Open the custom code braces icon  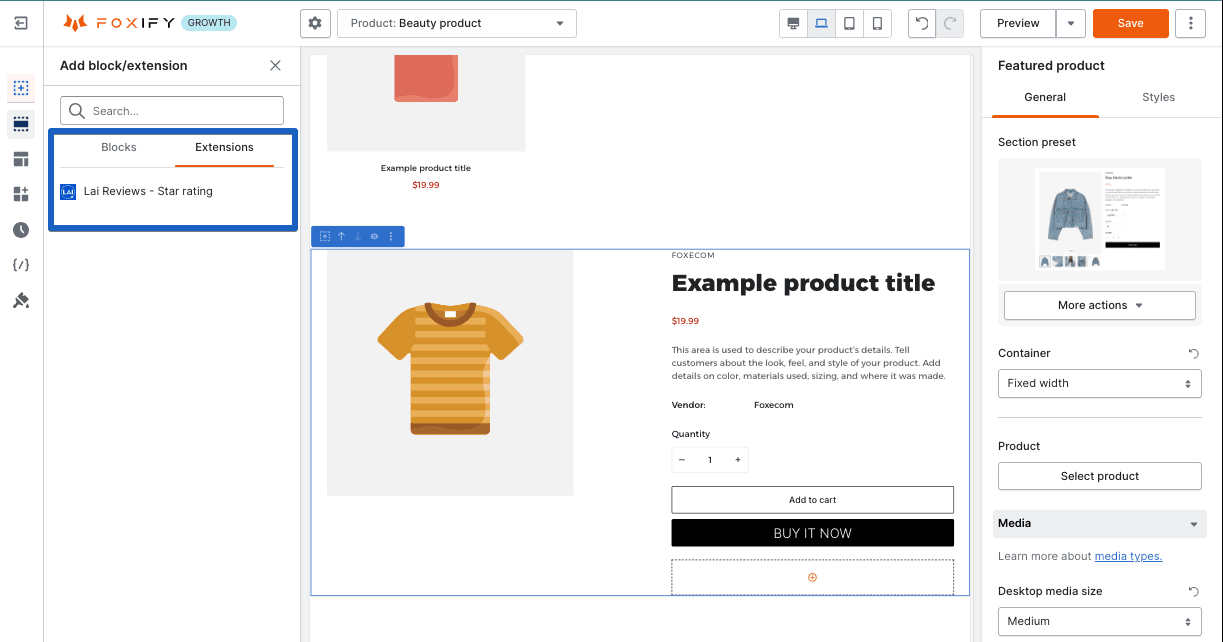point(21,265)
